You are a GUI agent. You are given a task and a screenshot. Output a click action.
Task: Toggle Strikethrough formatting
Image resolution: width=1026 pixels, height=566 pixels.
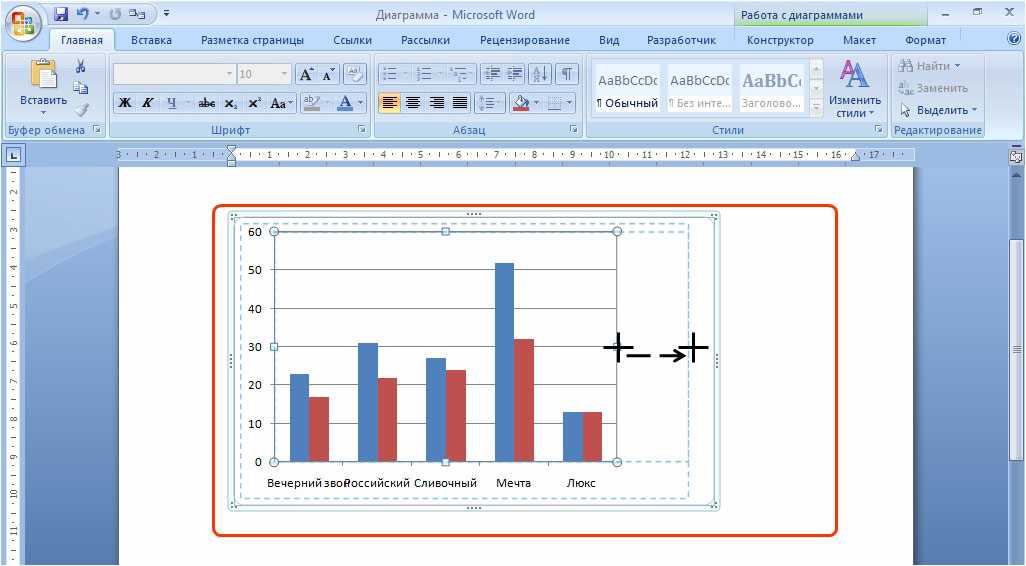pos(207,103)
